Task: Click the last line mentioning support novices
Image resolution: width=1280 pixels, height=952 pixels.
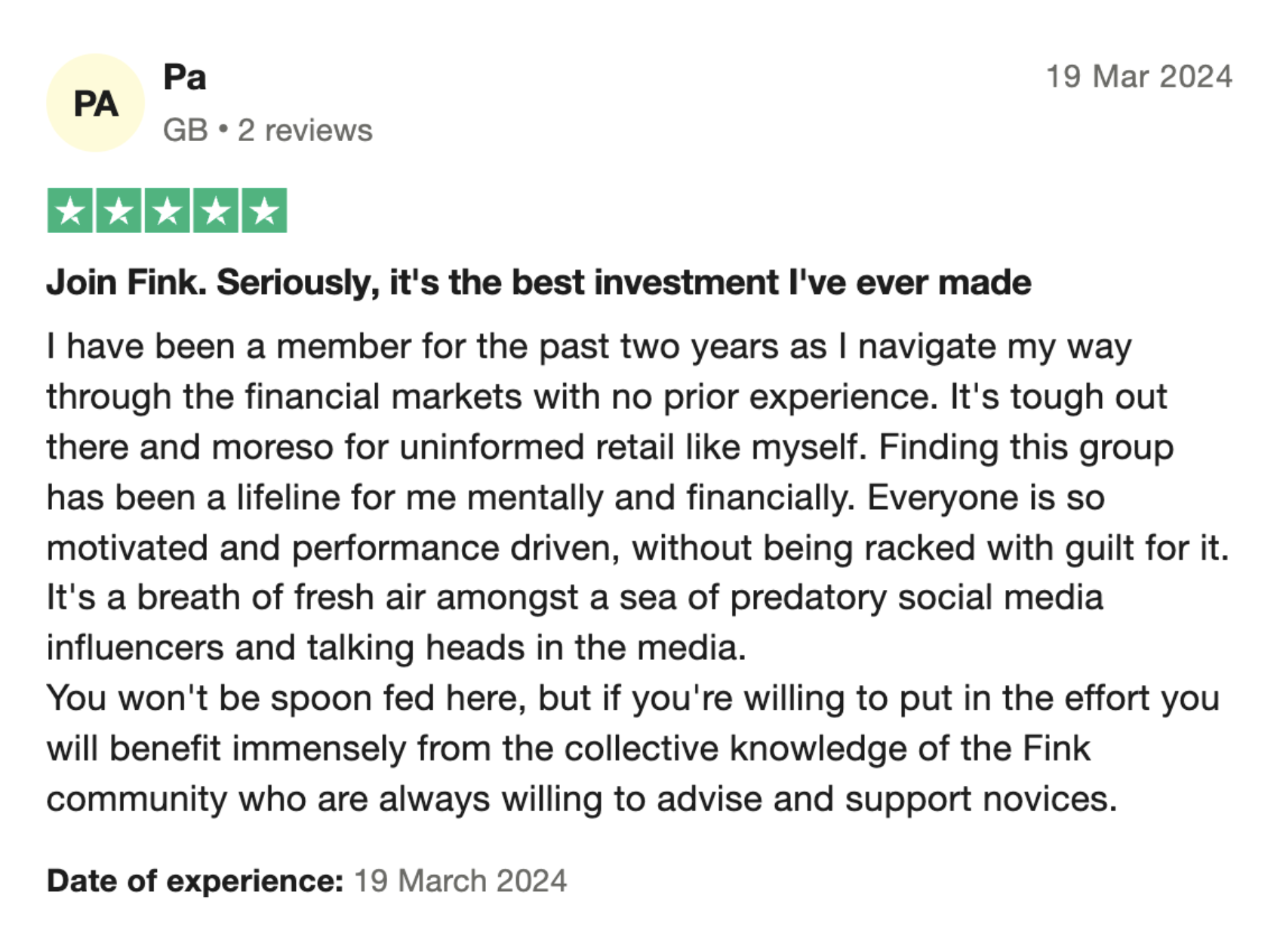Action: 581,799
